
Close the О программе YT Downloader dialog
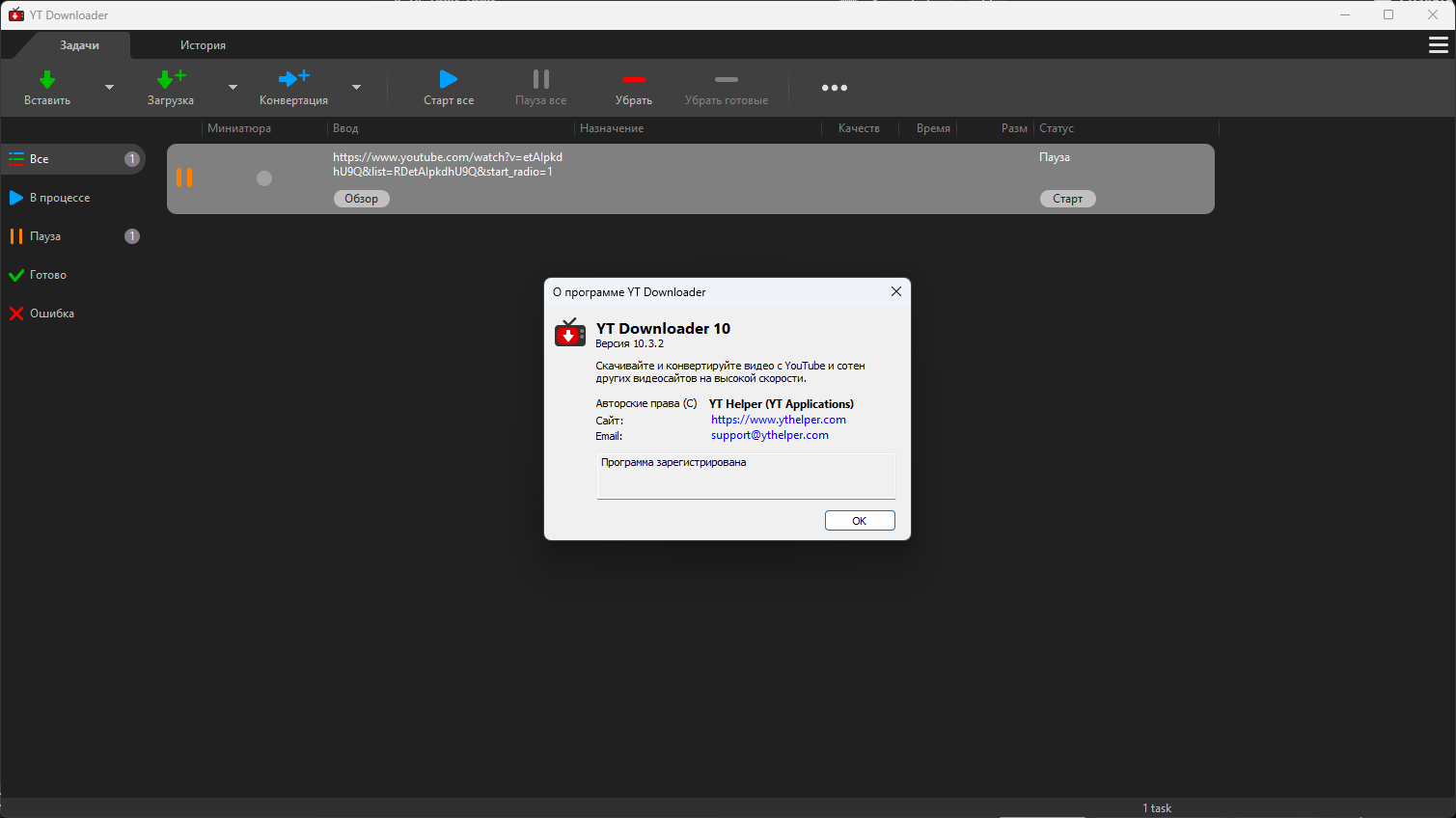pos(896,291)
